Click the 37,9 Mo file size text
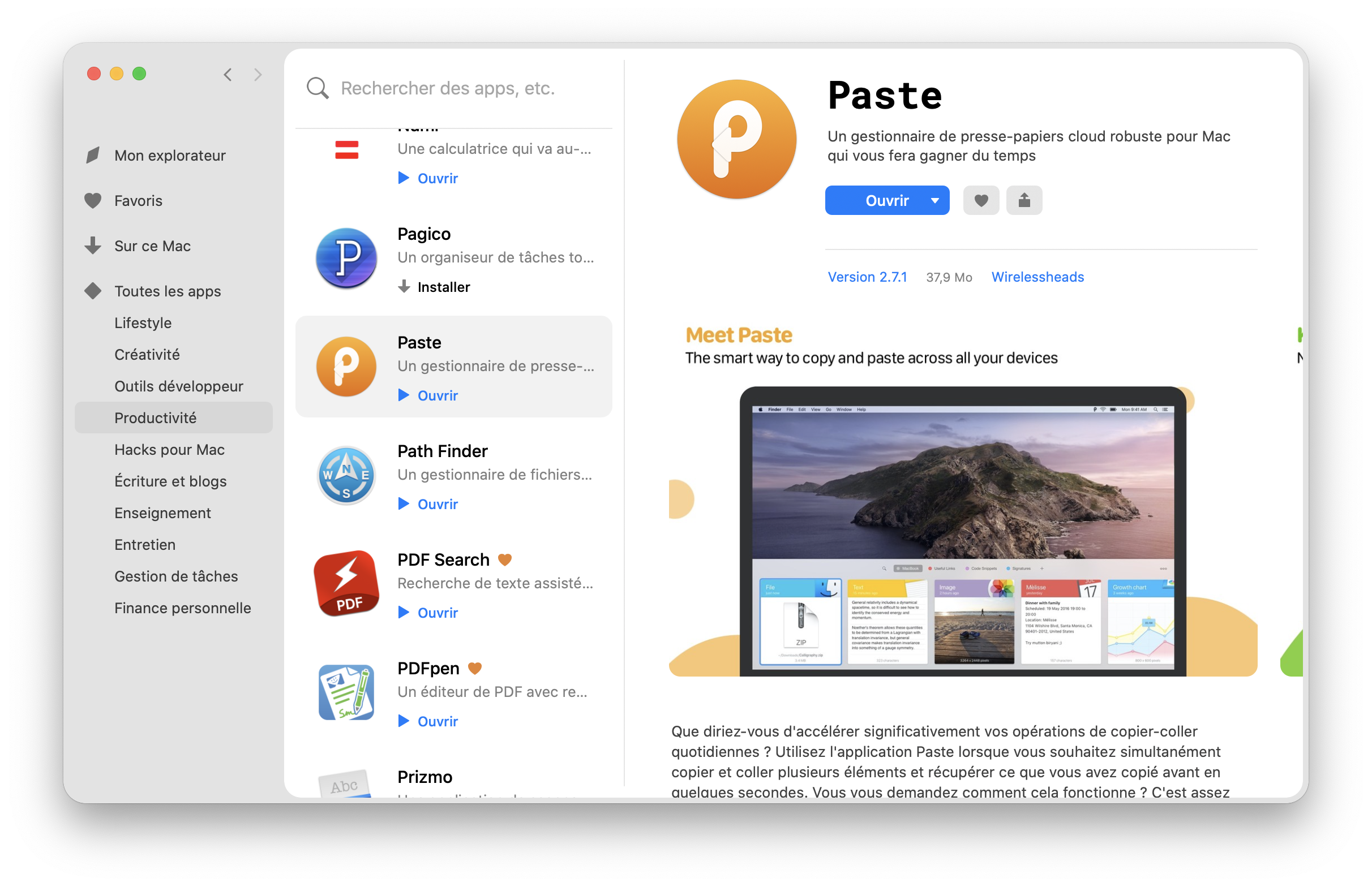Screen dimensions: 1372x887 coord(949,278)
